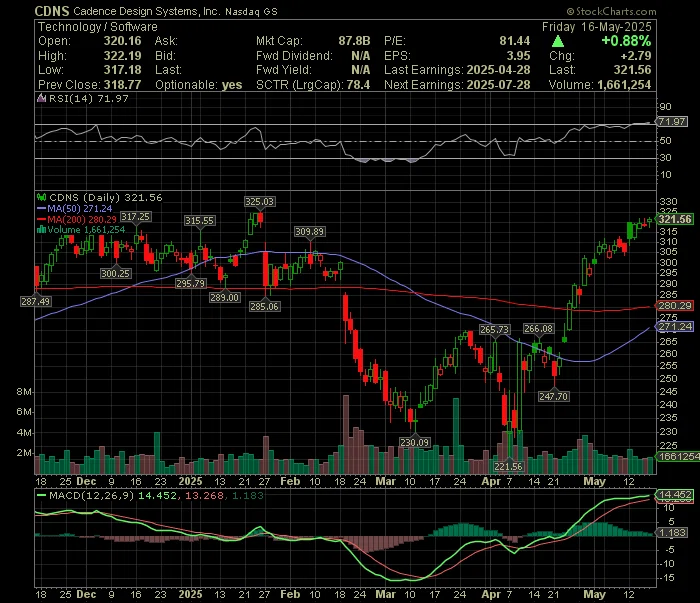Image resolution: width=700 pixels, height=603 pixels.
Task: Click the +0.88% percent change value
Action: coord(626,41)
